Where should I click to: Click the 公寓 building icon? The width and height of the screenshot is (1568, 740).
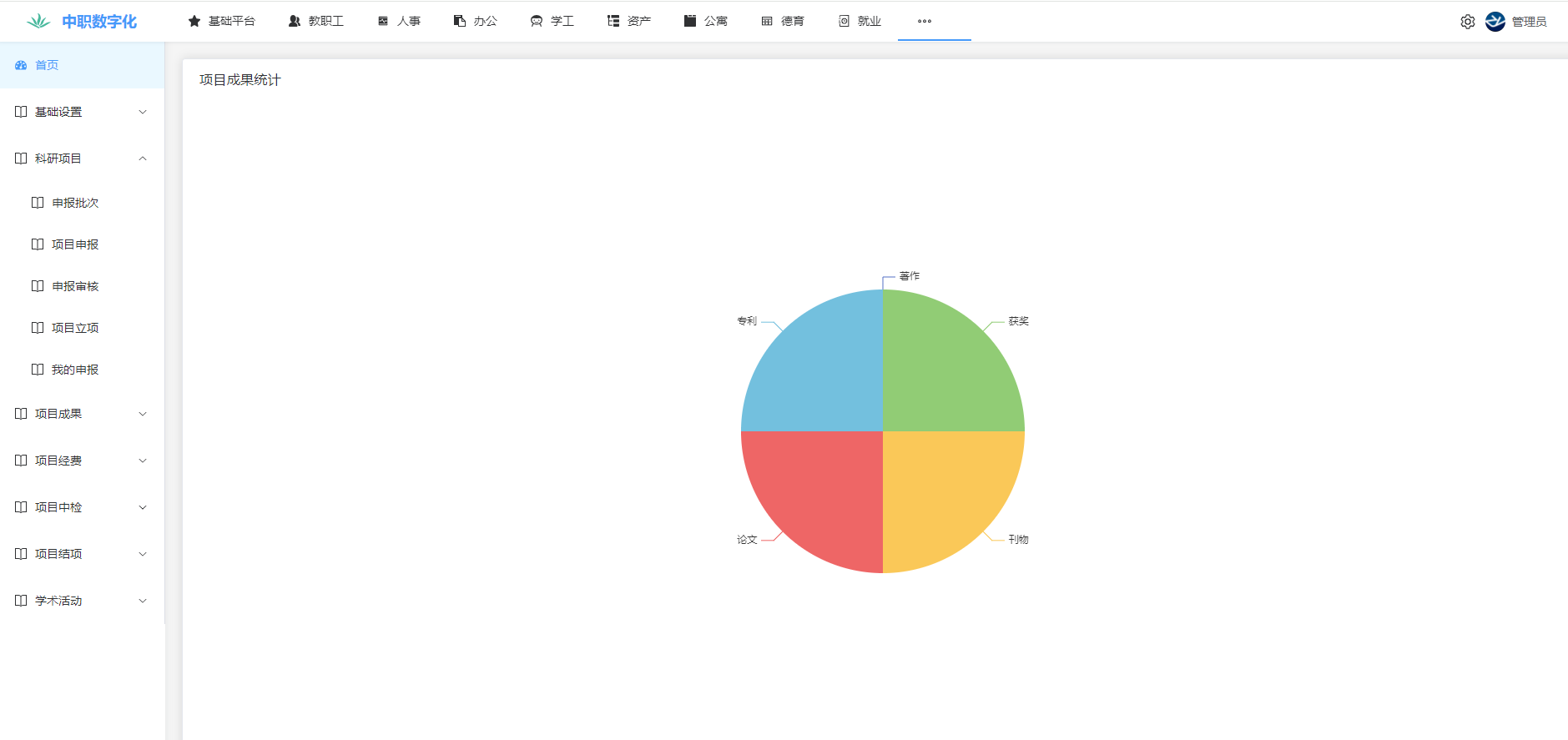[x=690, y=21]
